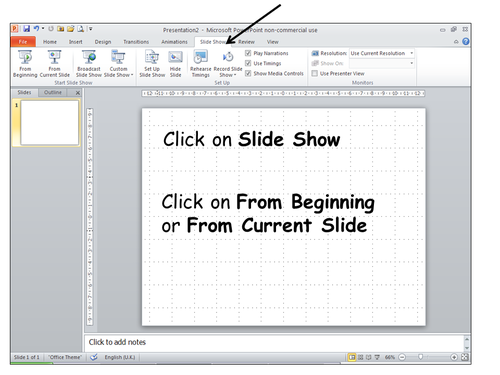Click the Zoom In plus button
The width and height of the screenshot is (500, 375).
coord(454,357)
